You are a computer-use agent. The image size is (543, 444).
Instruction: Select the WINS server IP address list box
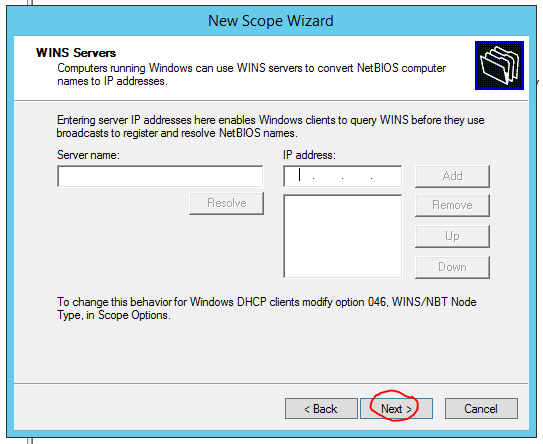342,236
